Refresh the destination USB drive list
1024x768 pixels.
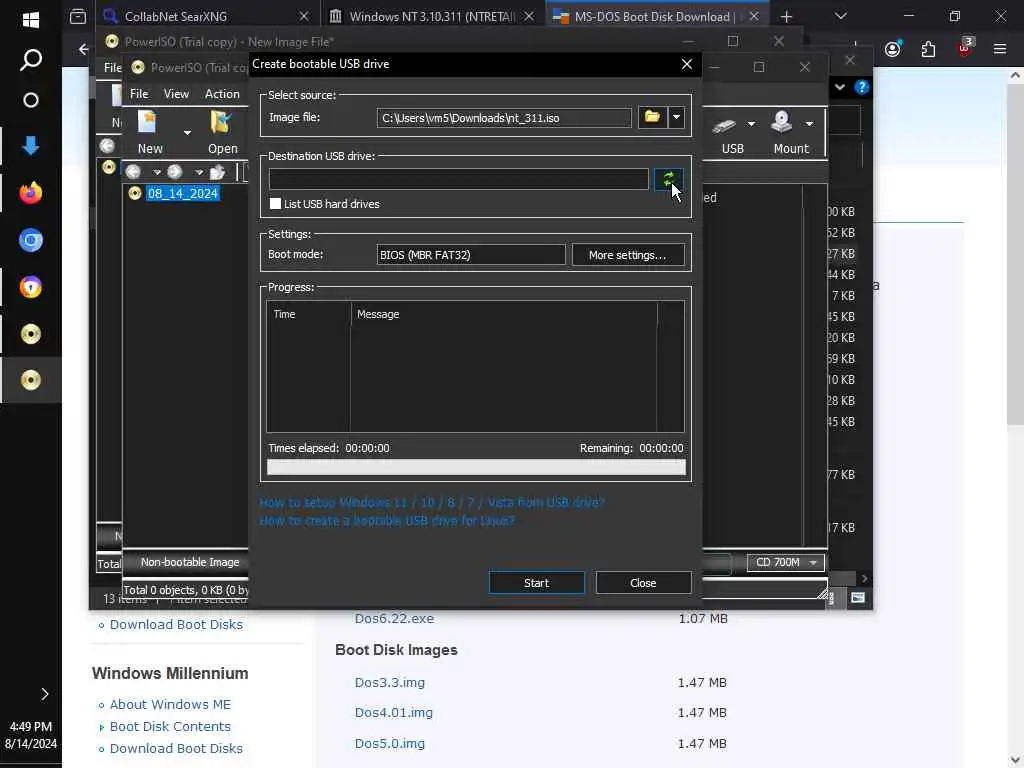point(668,179)
